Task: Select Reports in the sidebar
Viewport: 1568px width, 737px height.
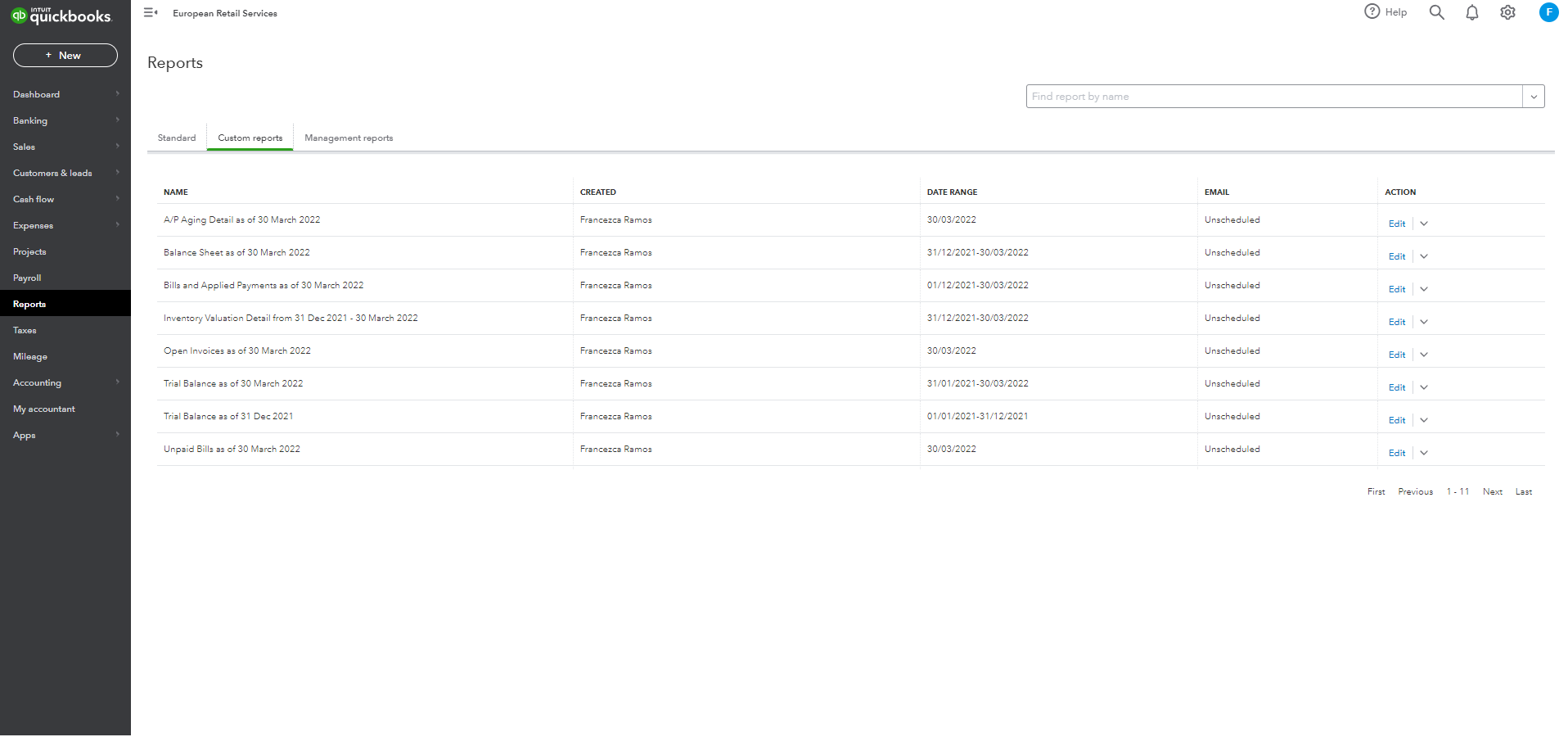Action: point(65,304)
